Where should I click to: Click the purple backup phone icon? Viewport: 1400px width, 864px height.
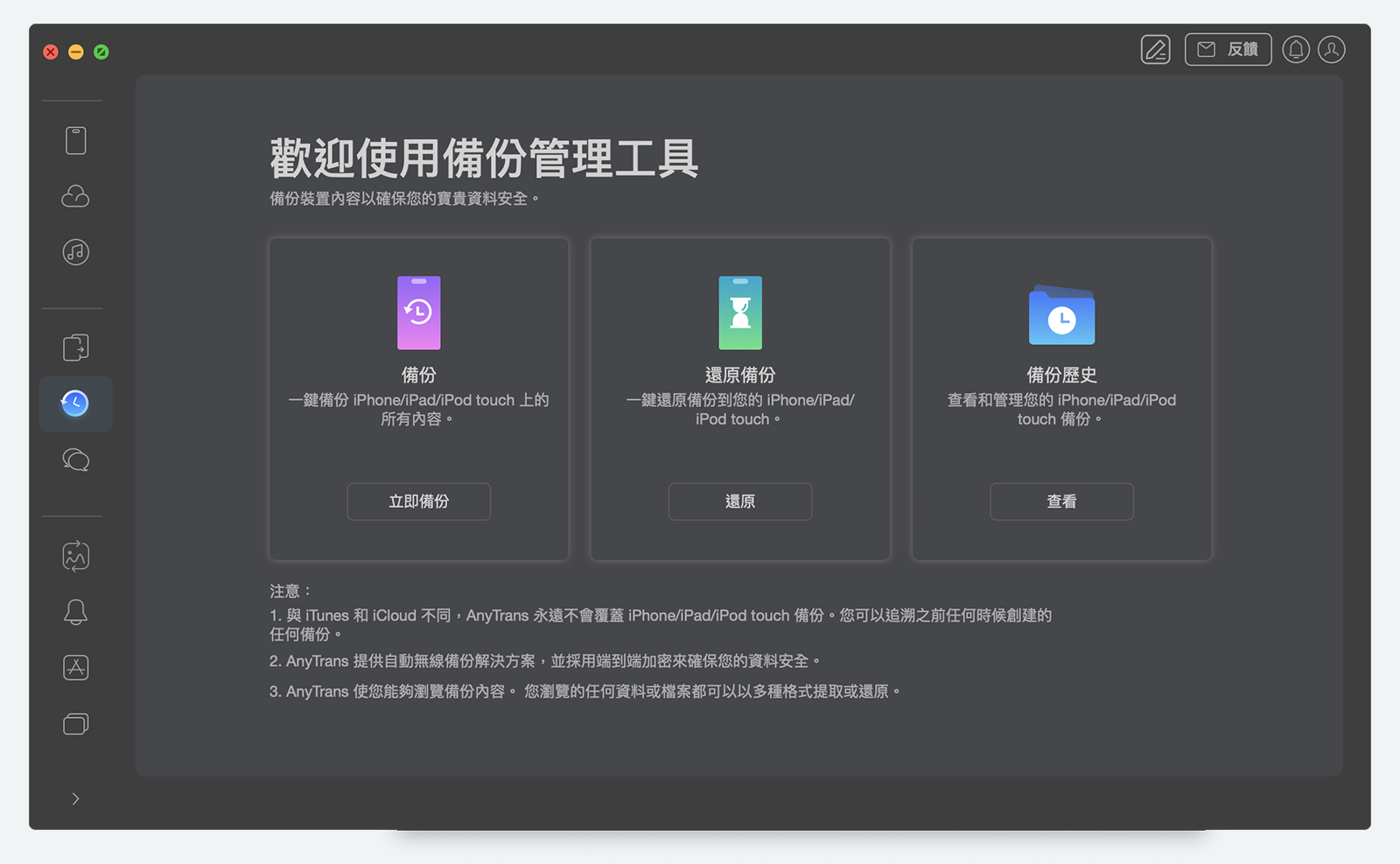[419, 313]
